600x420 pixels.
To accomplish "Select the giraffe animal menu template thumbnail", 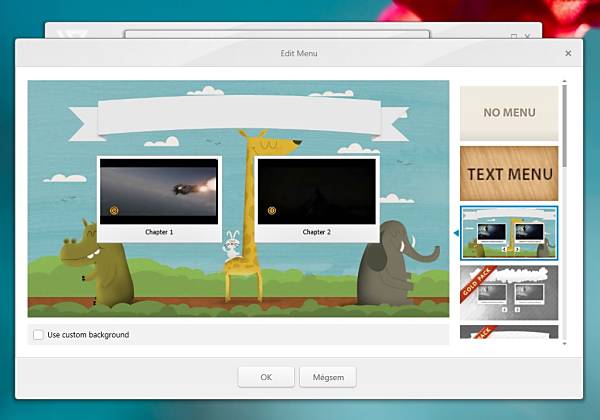I will (x=509, y=233).
